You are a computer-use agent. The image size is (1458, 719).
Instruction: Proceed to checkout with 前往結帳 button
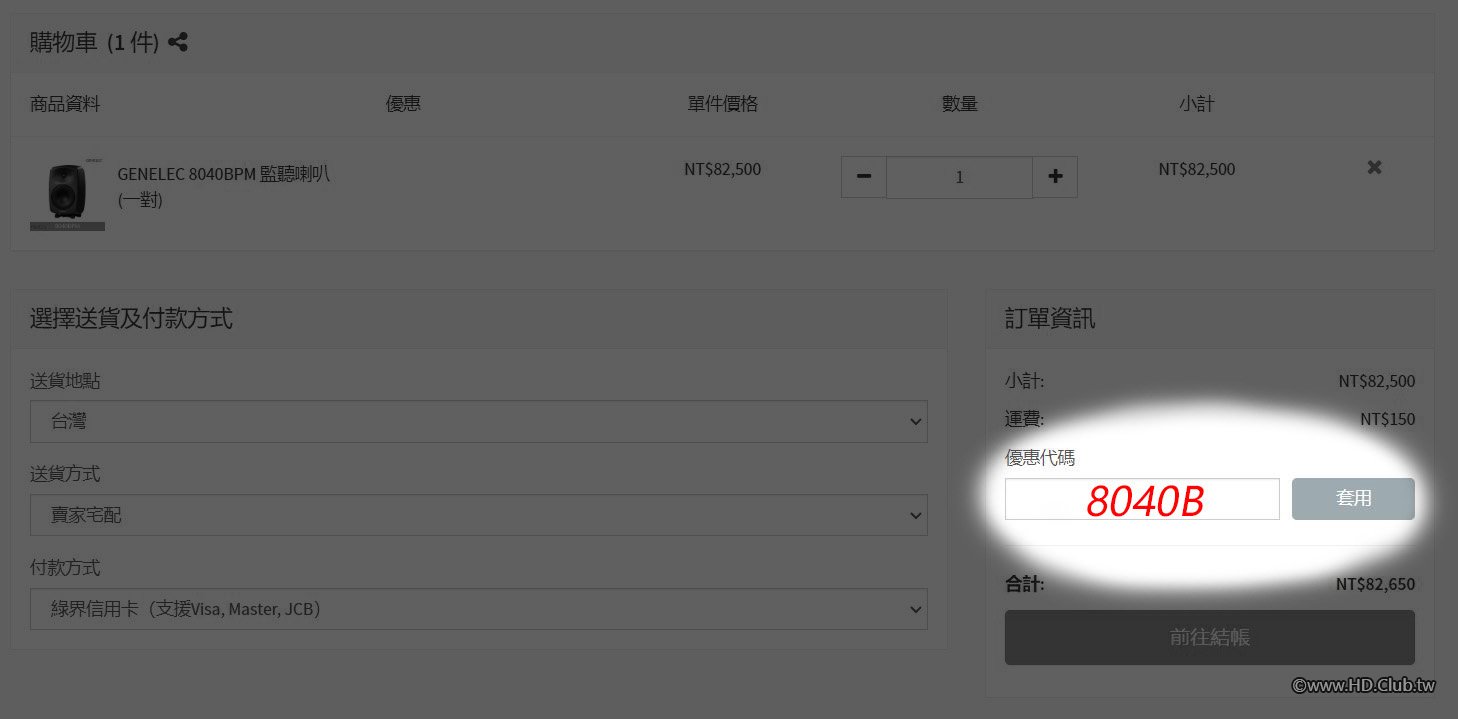point(1210,637)
